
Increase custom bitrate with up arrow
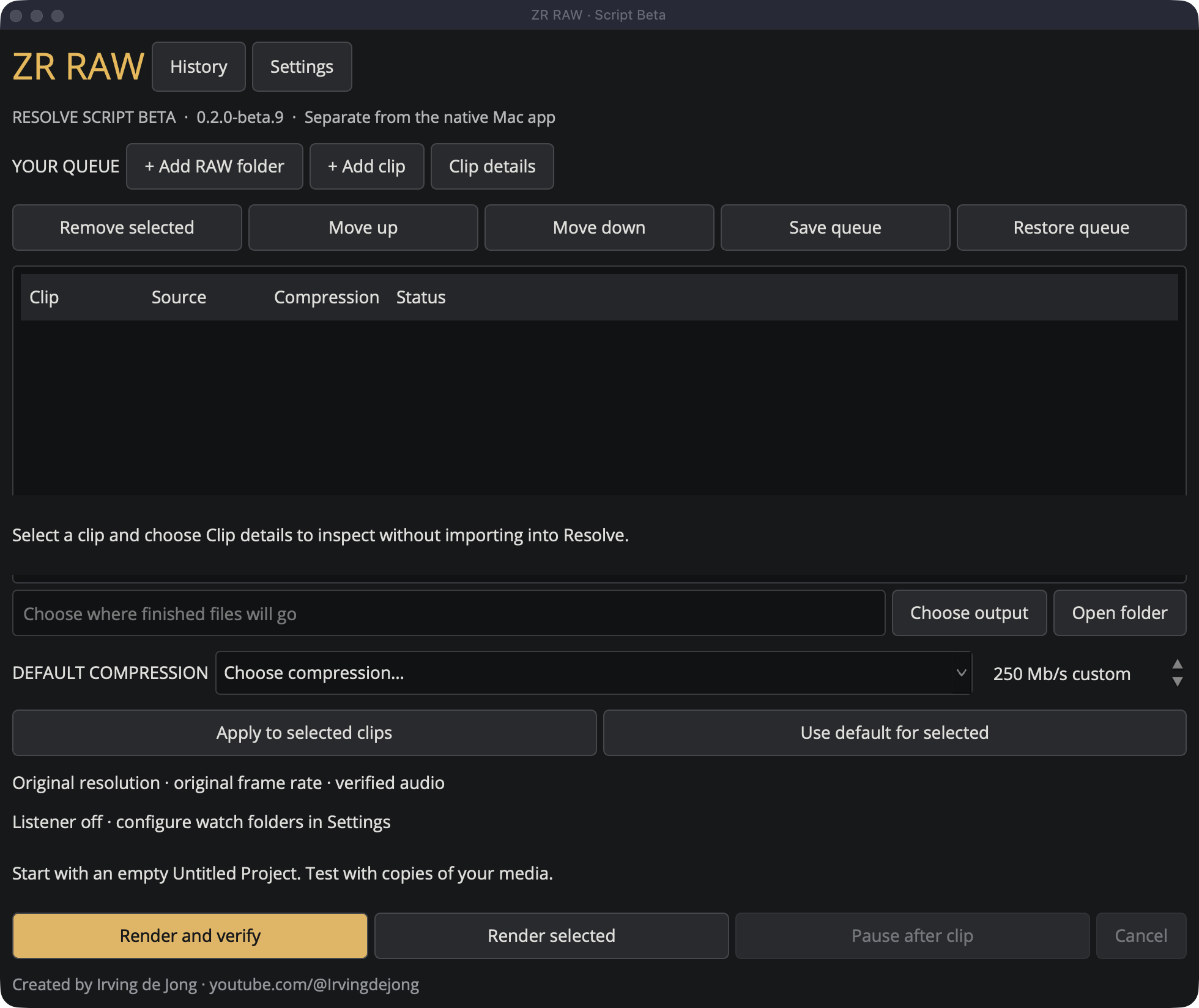pyautogui.click(x=1177, y=664)
